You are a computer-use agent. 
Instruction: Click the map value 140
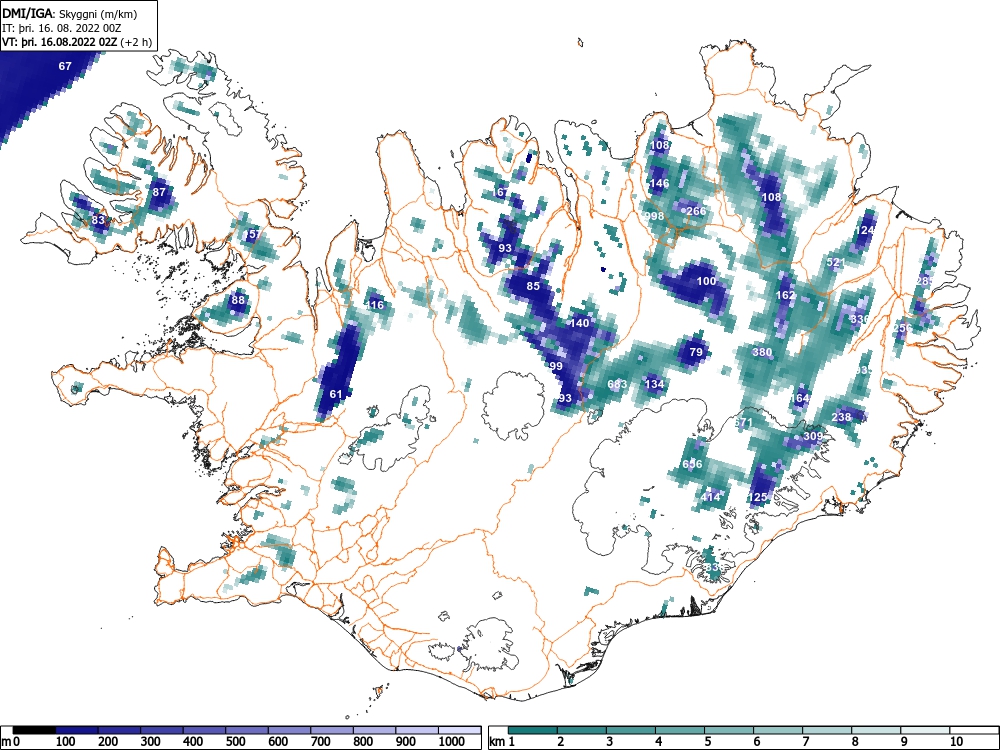click(x=579, y=323)
